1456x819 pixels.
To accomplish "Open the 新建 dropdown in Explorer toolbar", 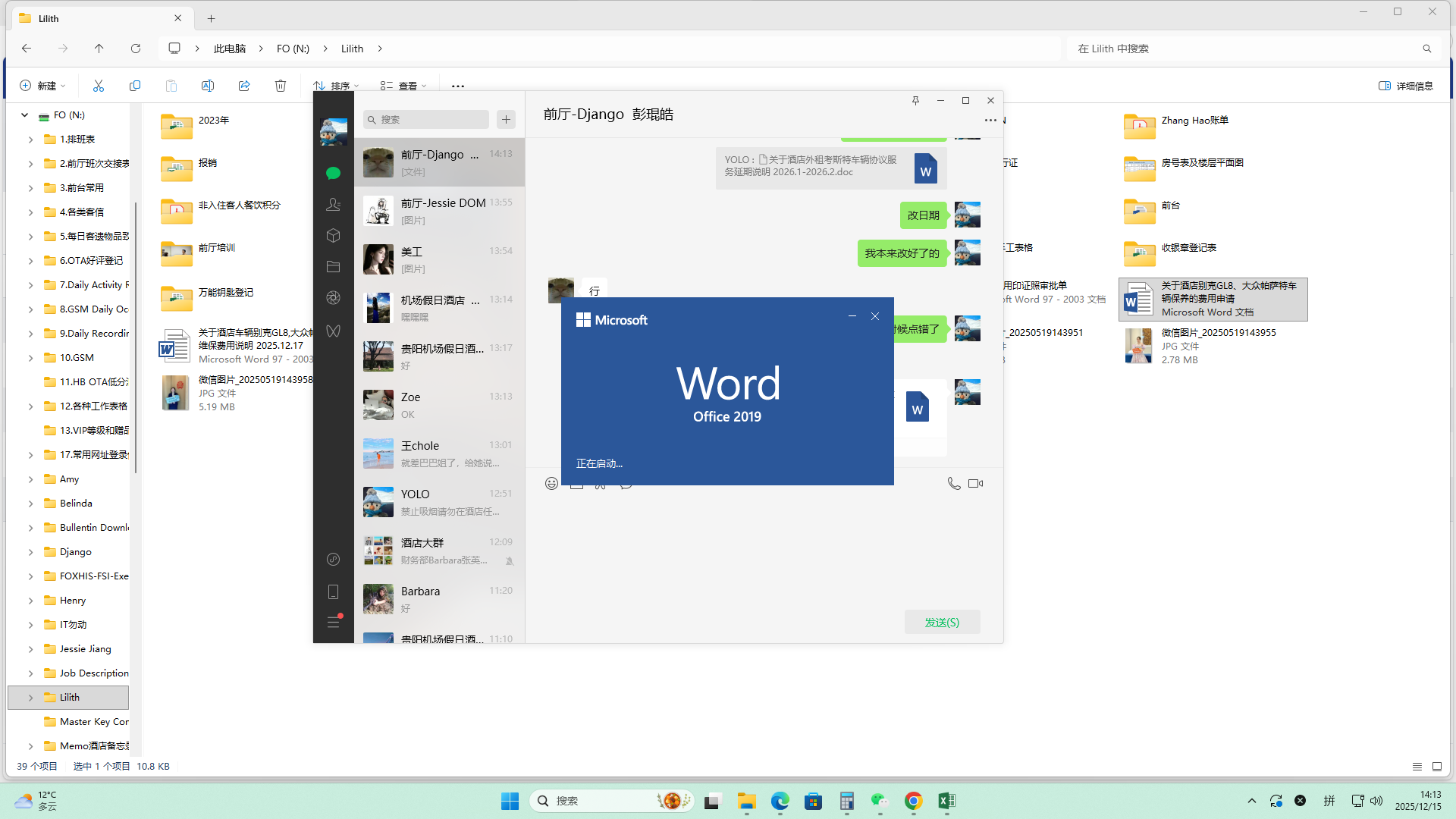I will pos(42,86).
